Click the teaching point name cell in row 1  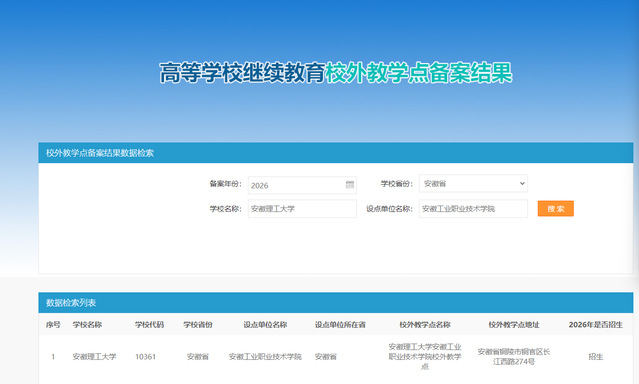(425, 357)
